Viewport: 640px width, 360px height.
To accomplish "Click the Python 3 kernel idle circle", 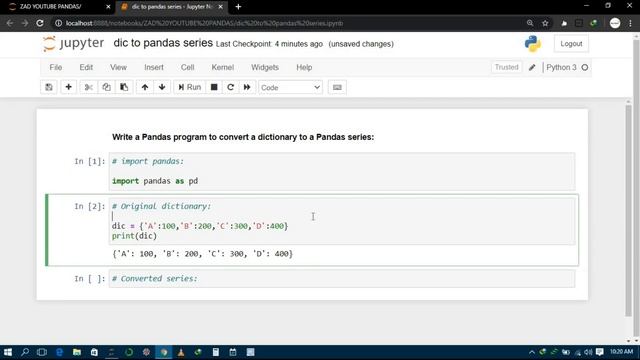I will [x=584, y=67].
